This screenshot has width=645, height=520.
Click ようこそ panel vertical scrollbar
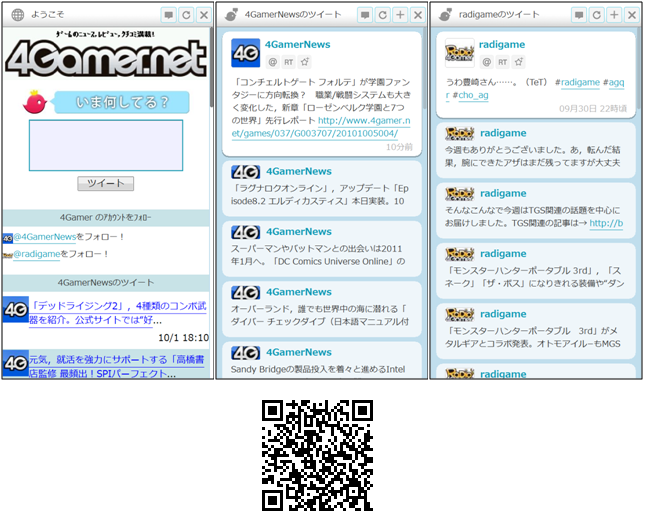pos(211,66)
